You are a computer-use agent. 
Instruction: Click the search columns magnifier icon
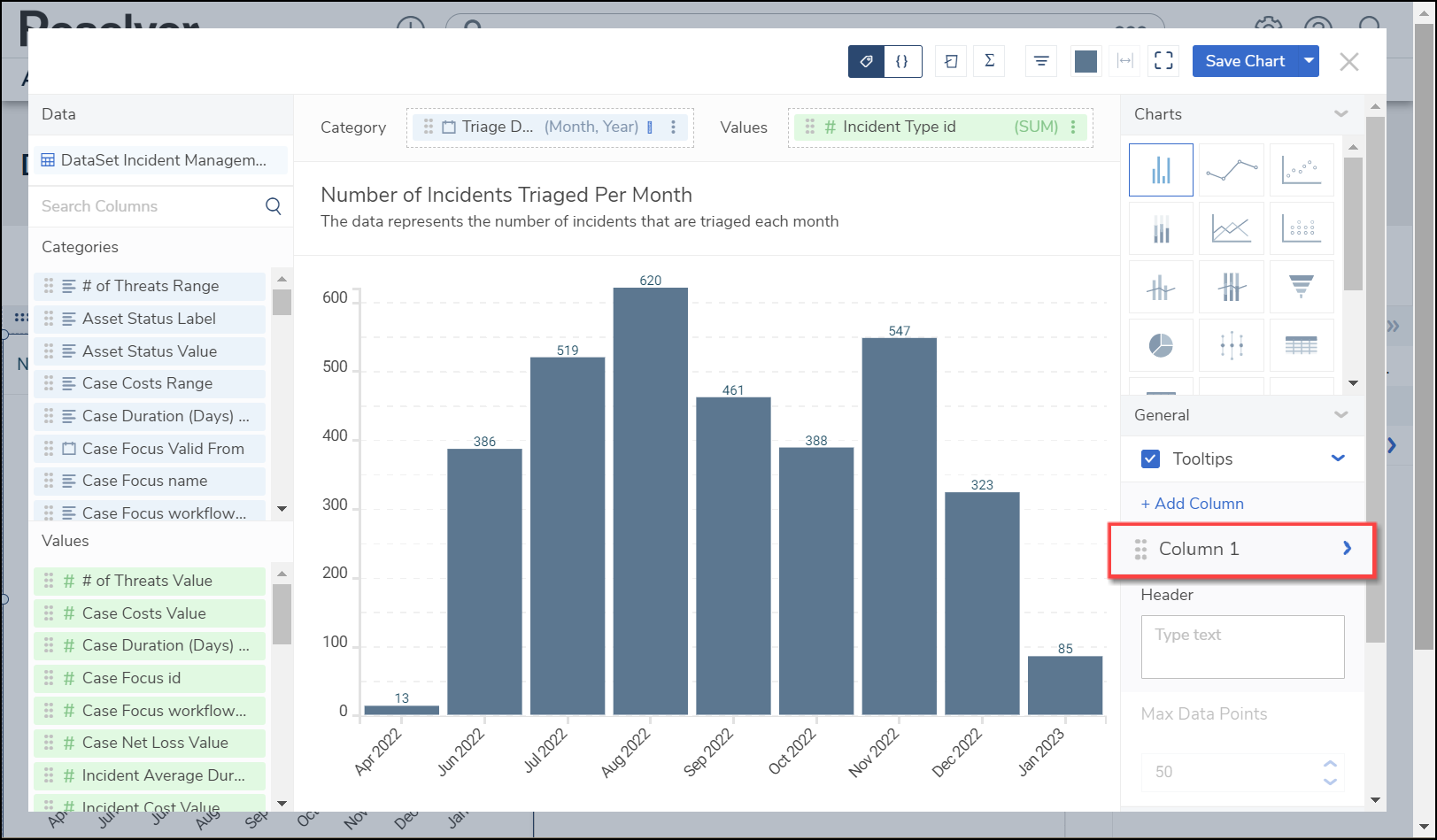point(274,206)
